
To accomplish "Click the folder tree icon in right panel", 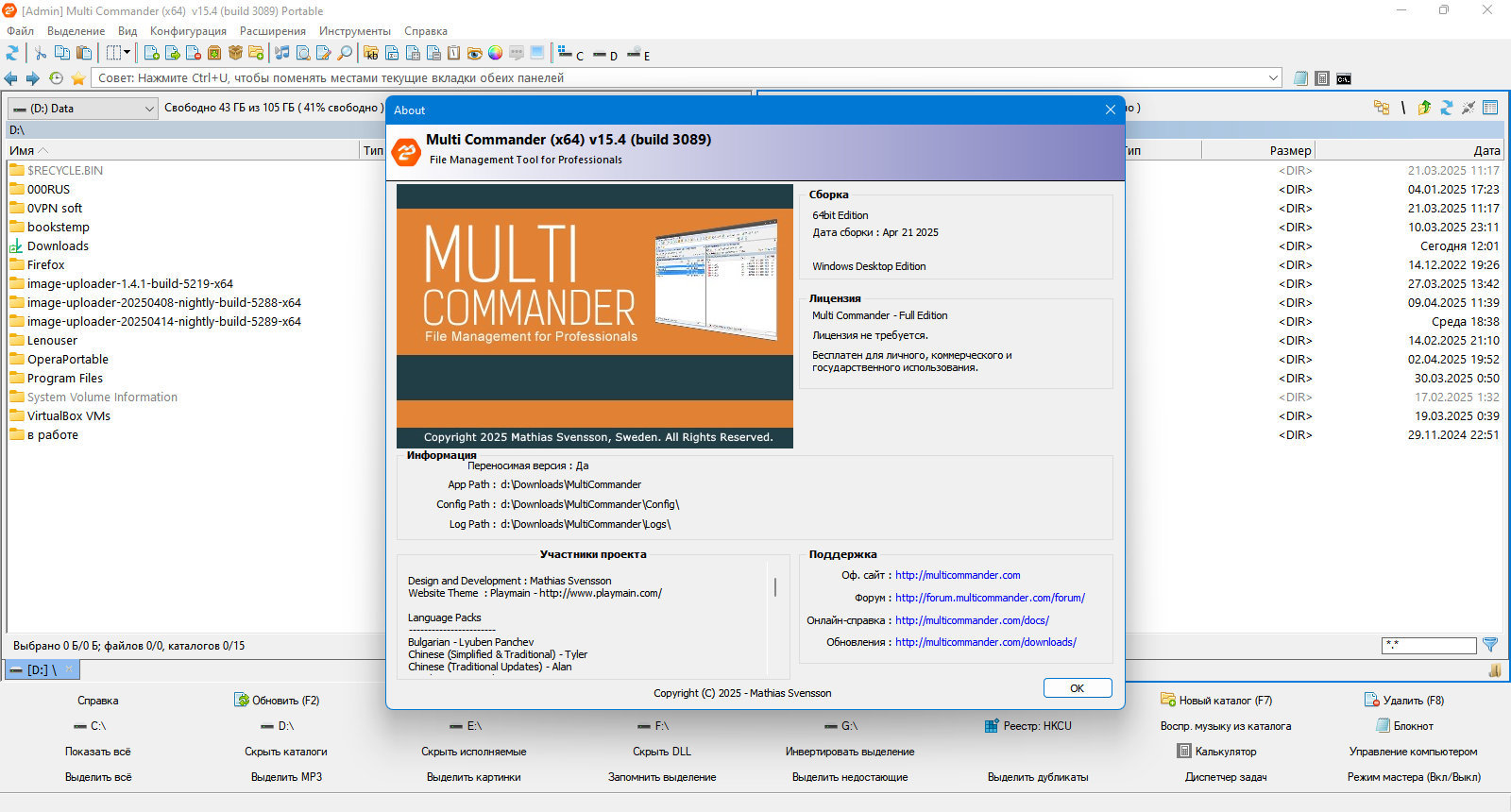I will click(x=1382, y=108).
